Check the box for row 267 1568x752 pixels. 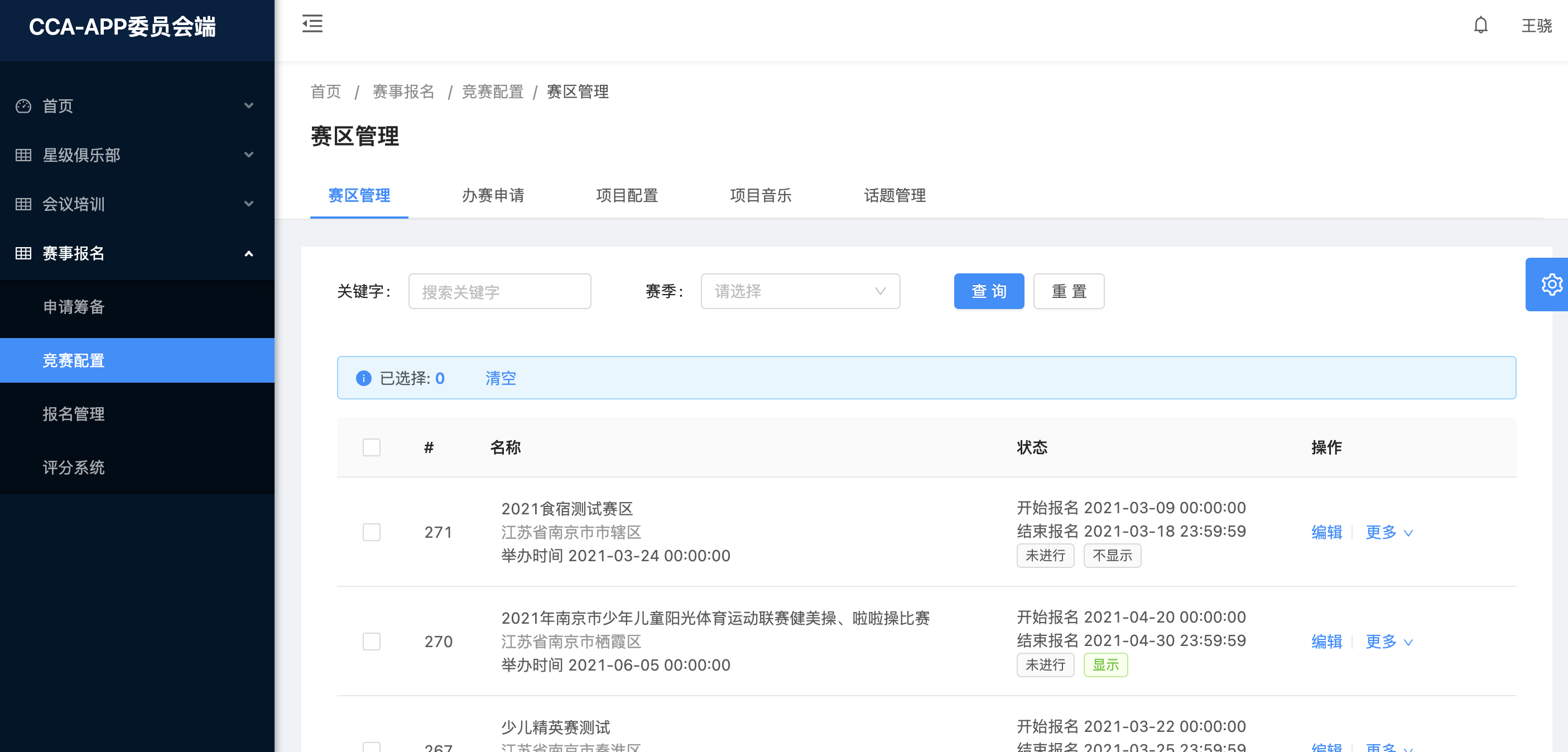(371, 746)
